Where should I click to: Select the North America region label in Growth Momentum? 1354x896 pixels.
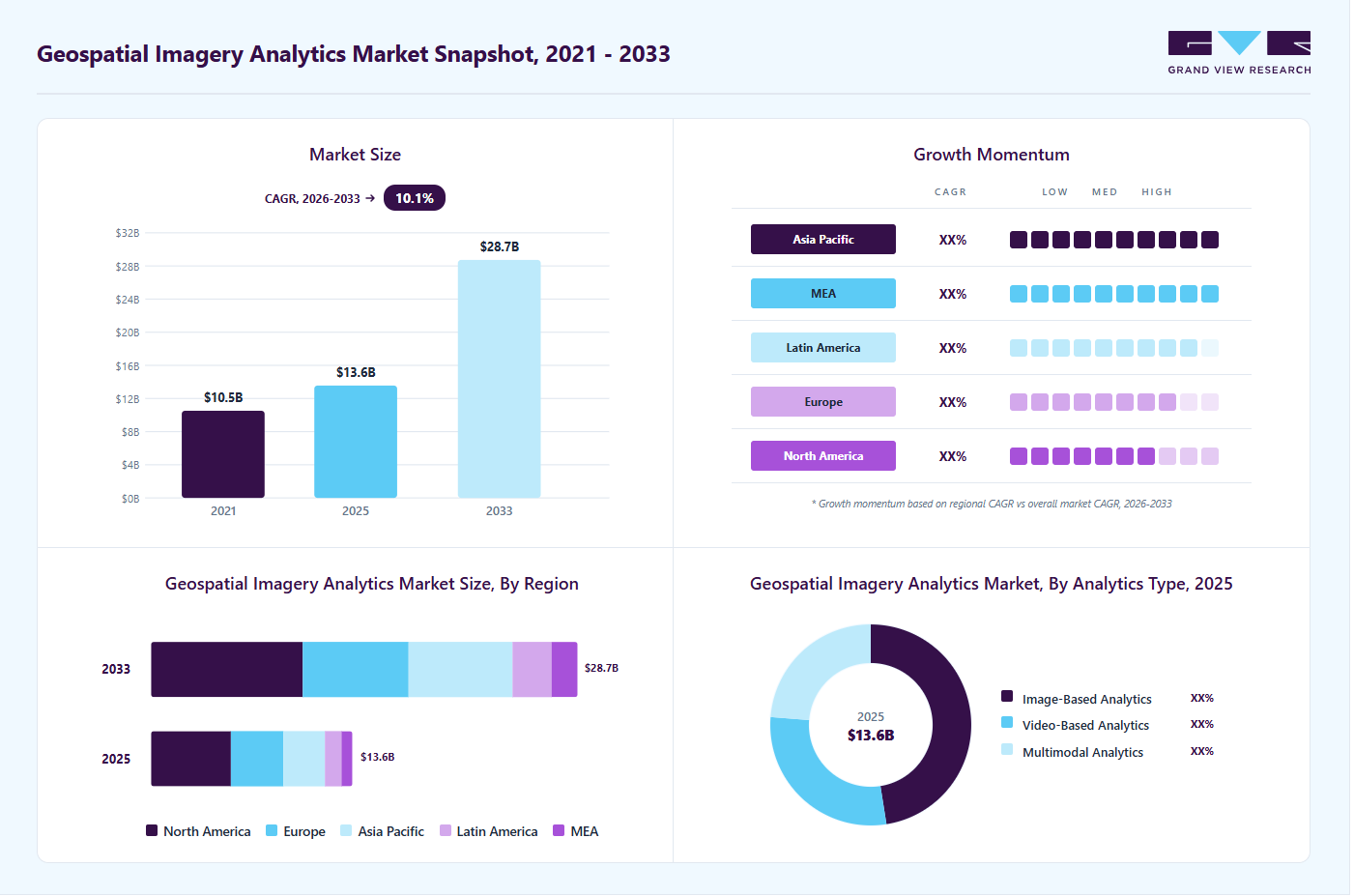point(823,456)
